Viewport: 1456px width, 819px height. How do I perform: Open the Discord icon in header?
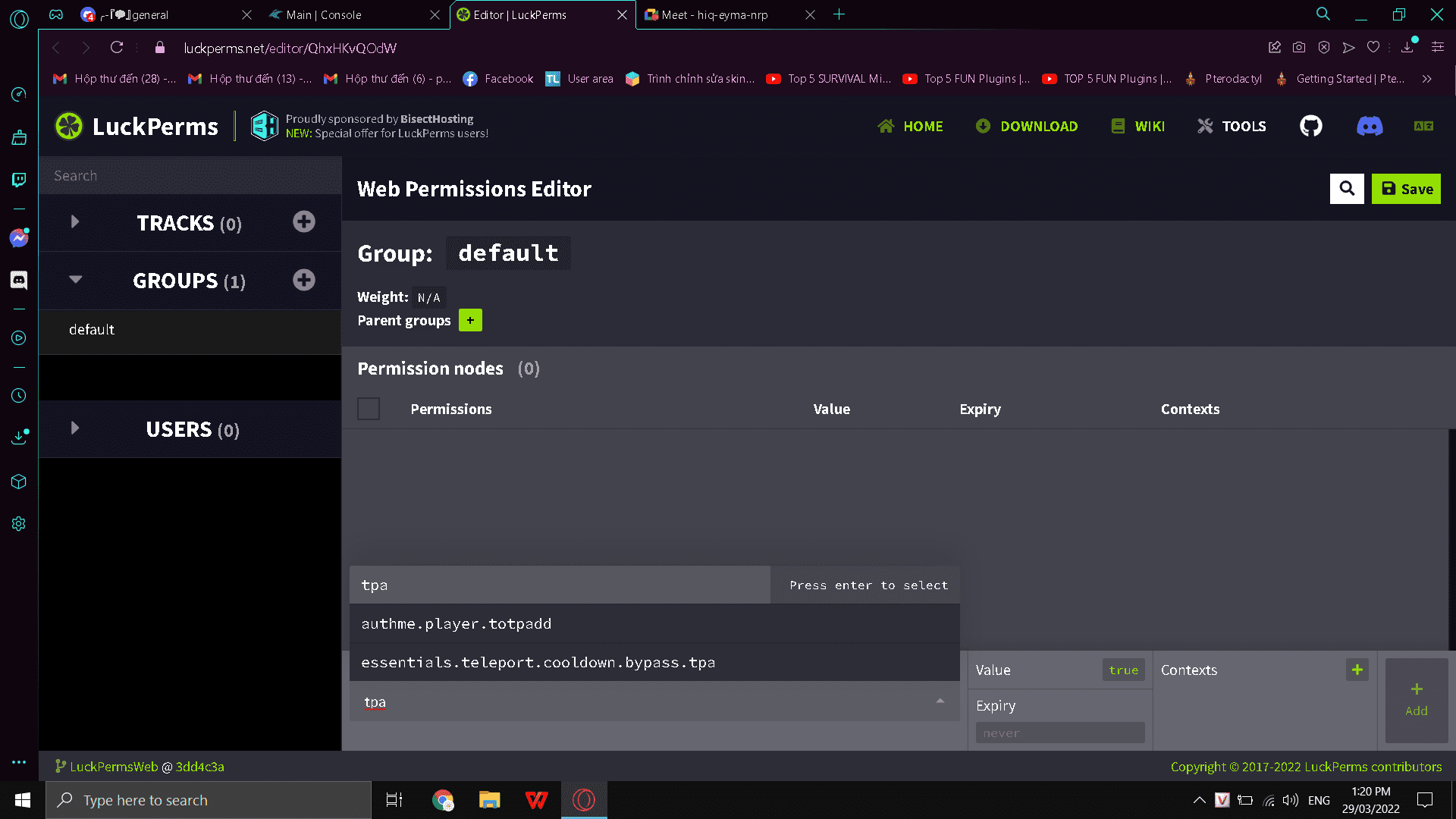tap(1369, 126)
